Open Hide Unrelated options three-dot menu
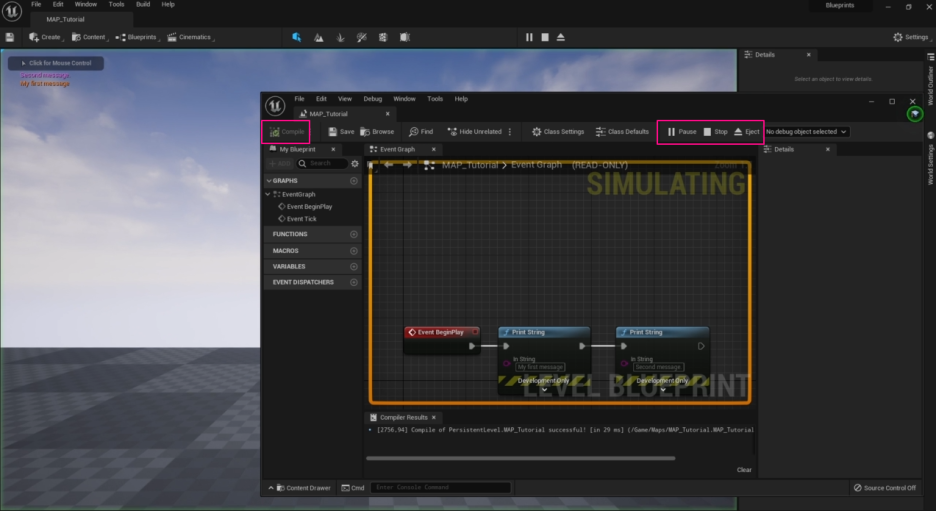The height and width of the screenshot is (511, 936). 510,132
